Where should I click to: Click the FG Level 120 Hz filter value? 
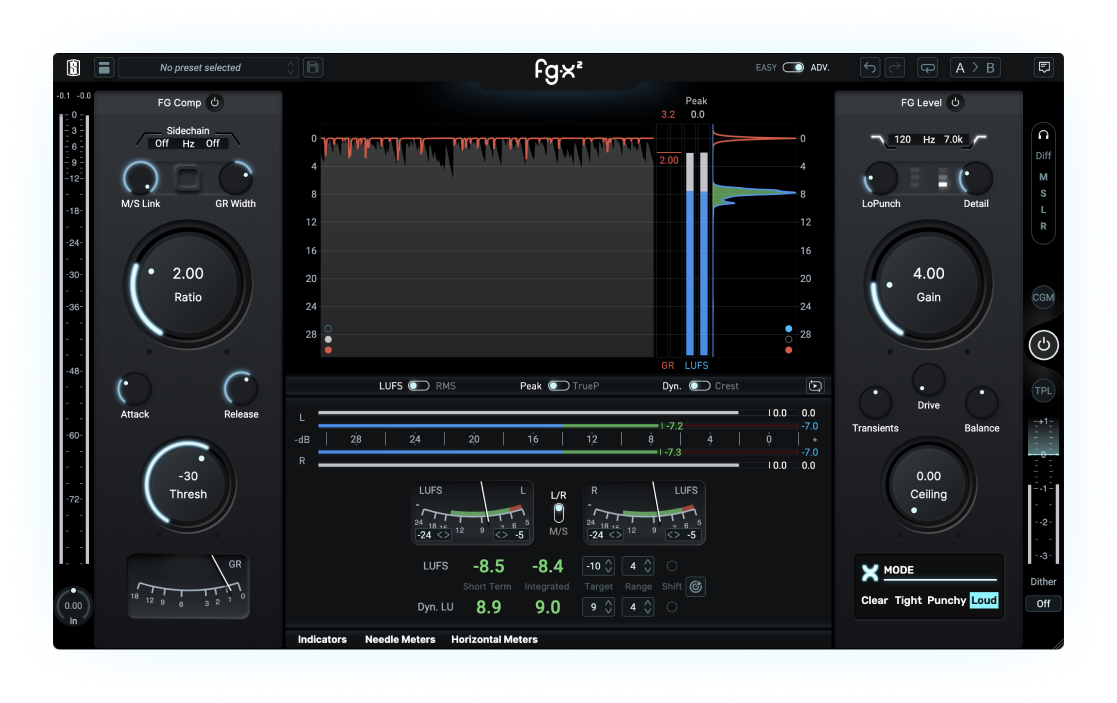(x=903, y=140)
